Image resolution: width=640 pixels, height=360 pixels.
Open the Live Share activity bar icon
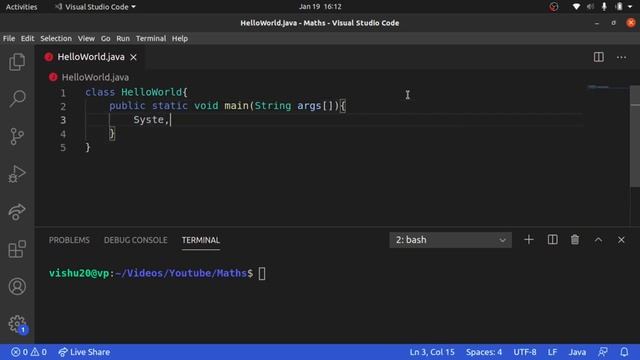[x=17, y=211]
